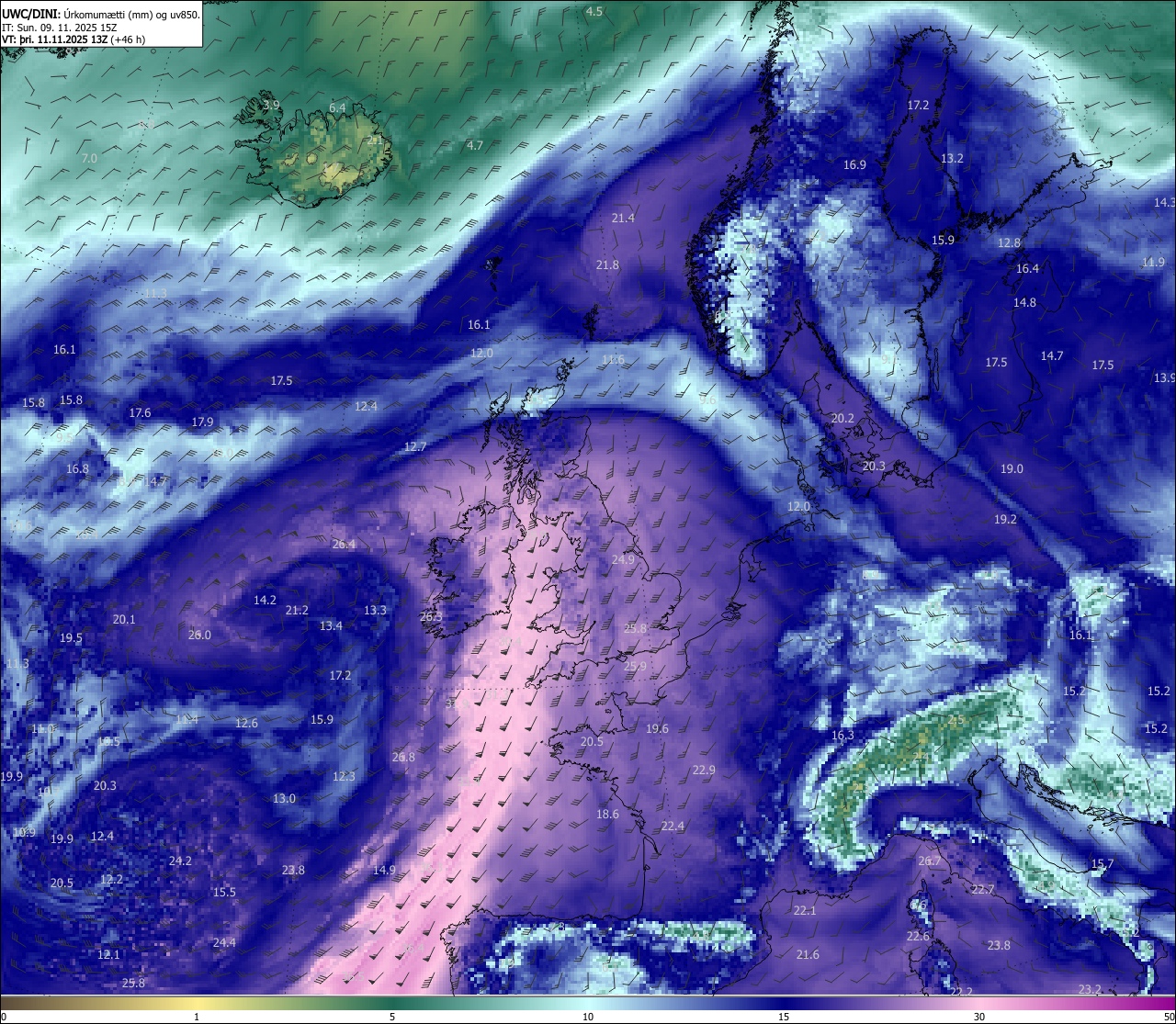The width and height of the screenshot is (1176, 1024).
Task: Click the 50 label ending the color scale
Action: point(1169,1017)
